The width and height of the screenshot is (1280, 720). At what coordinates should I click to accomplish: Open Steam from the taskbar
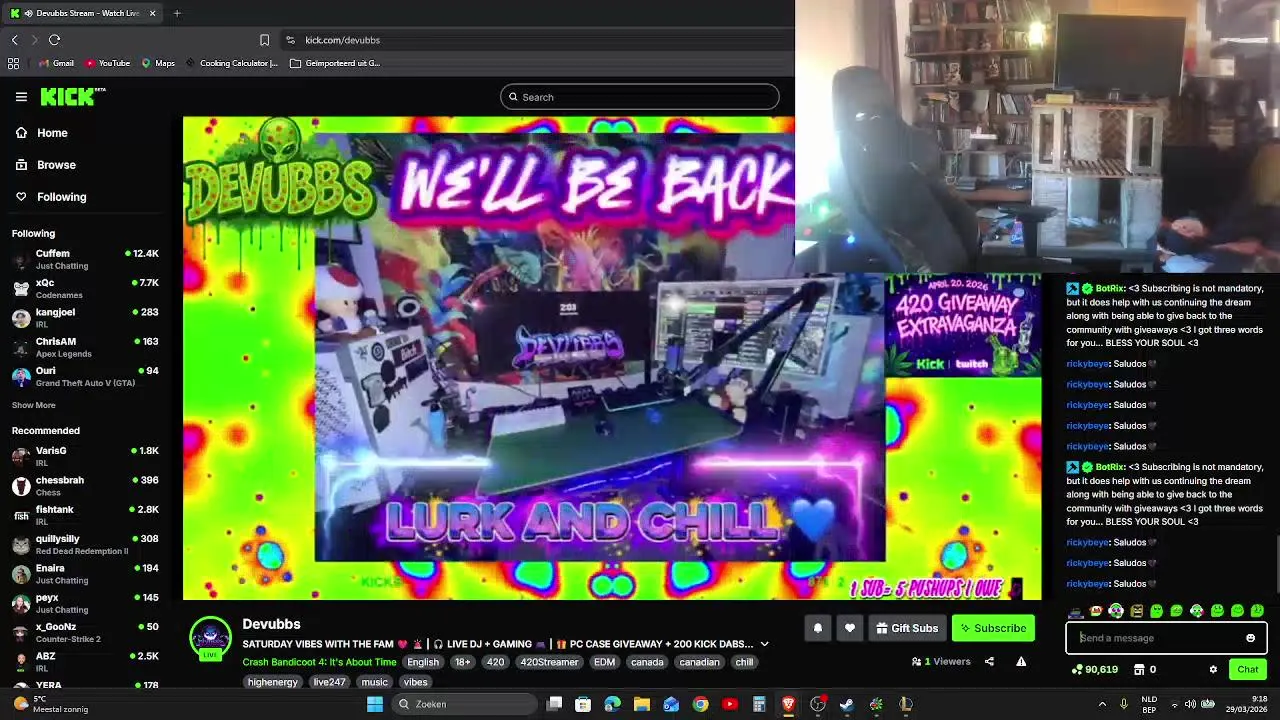pyautogui.click(x=847, y=704)
